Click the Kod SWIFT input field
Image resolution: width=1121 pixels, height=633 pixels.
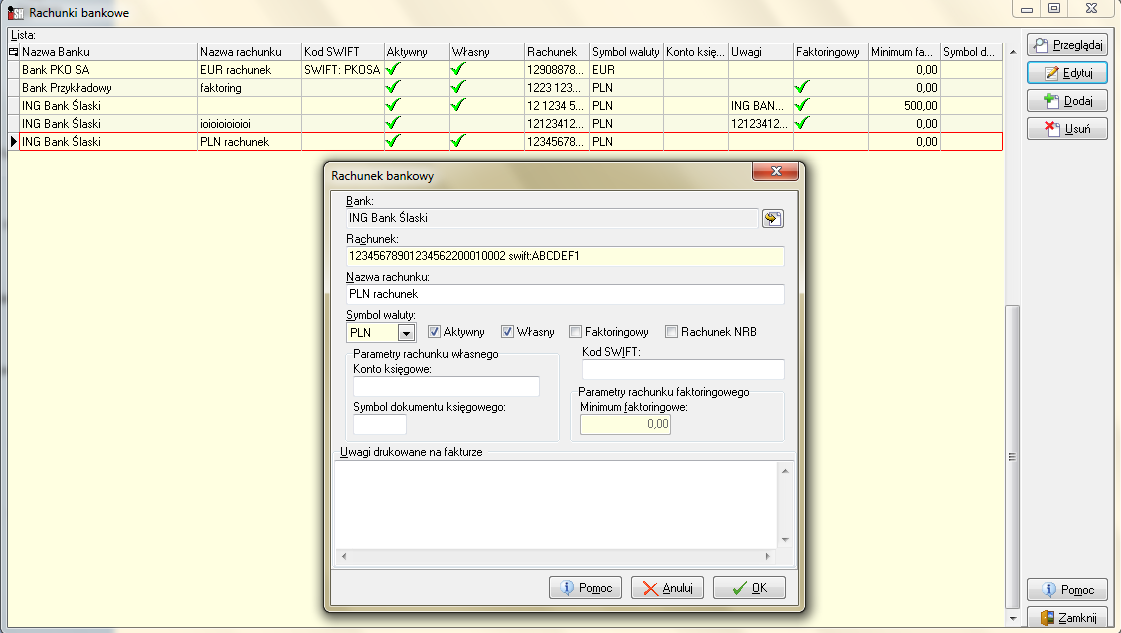(x=683, y=369)
